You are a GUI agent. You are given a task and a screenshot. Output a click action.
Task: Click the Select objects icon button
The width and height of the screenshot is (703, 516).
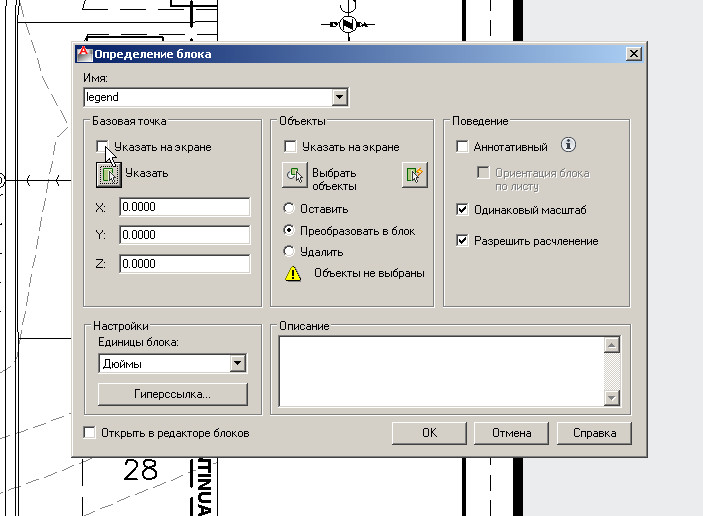coord(295,175)
